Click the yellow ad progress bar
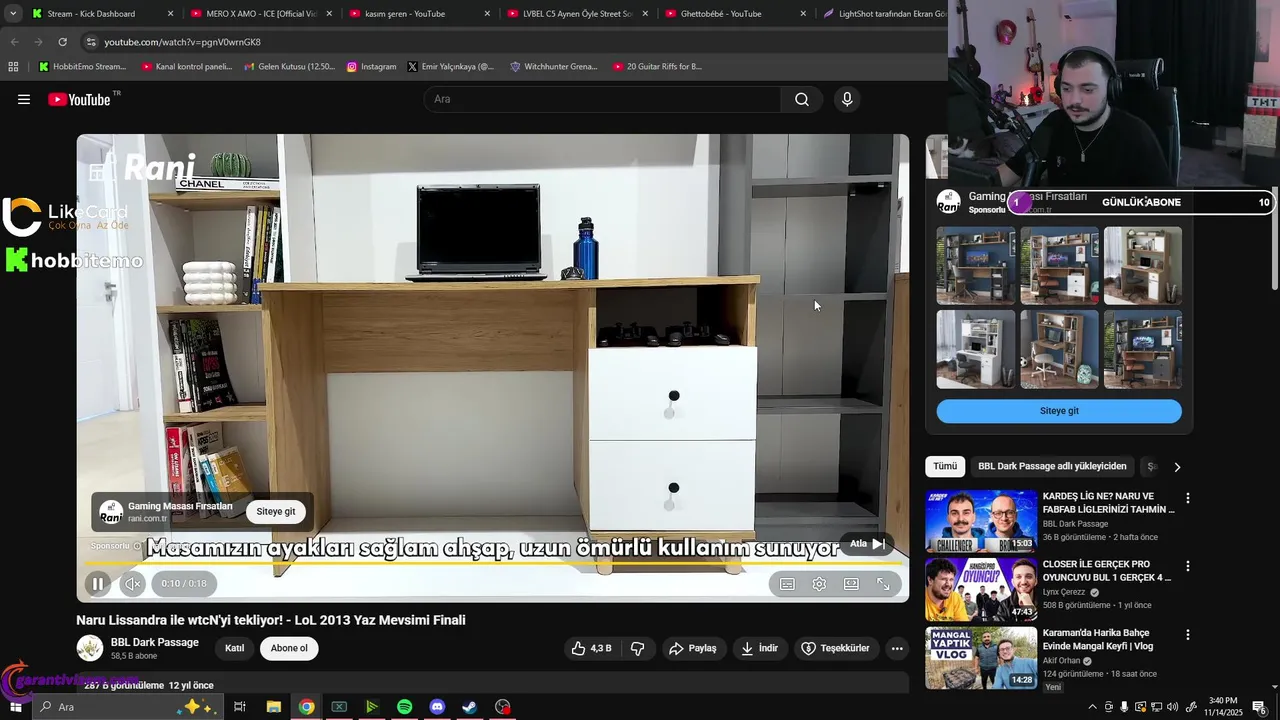Image resolution: width=1280 pixels, height=720 pixels. click(x=493, y=563)
